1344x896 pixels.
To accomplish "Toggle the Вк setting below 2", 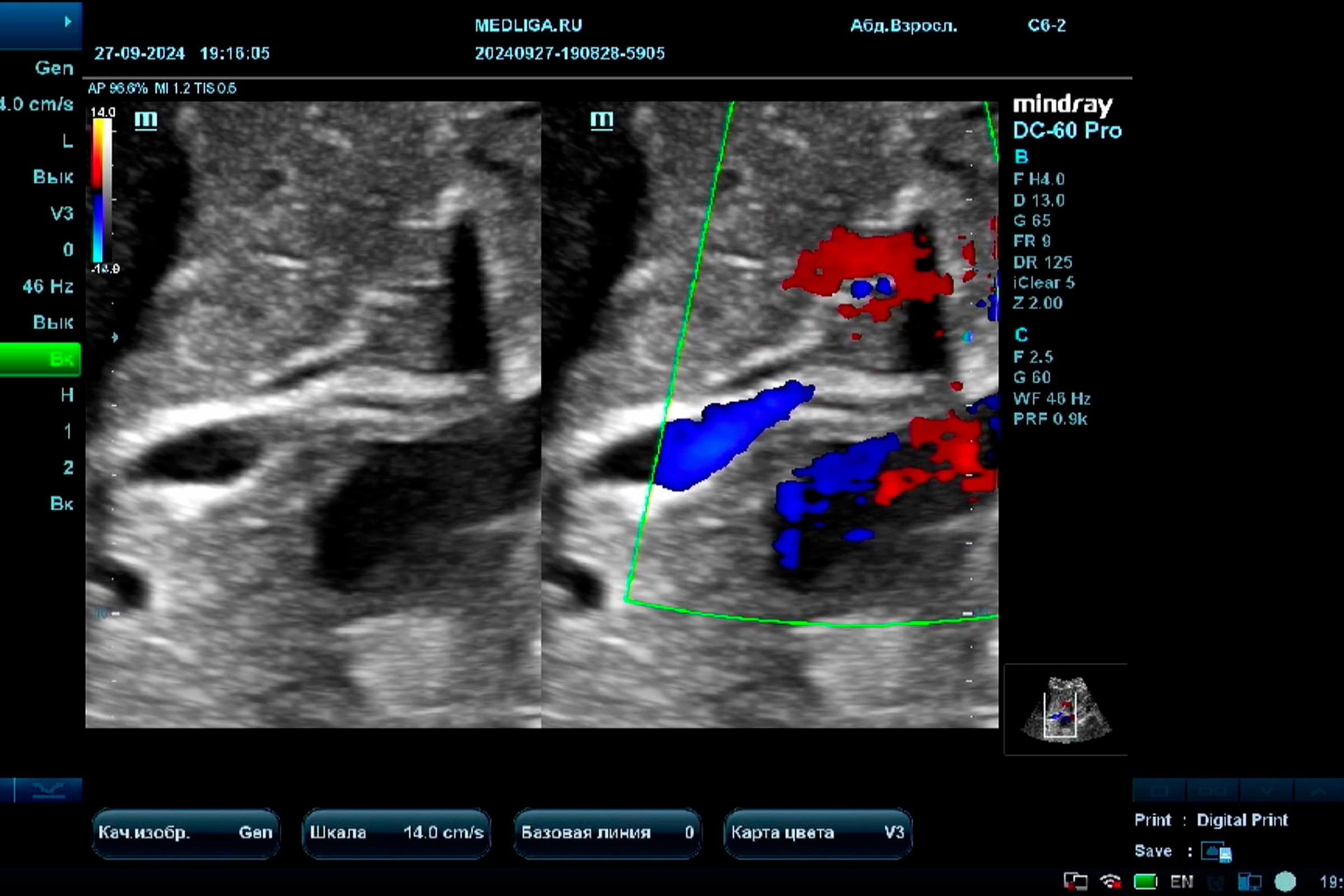I will click(61, 503).
